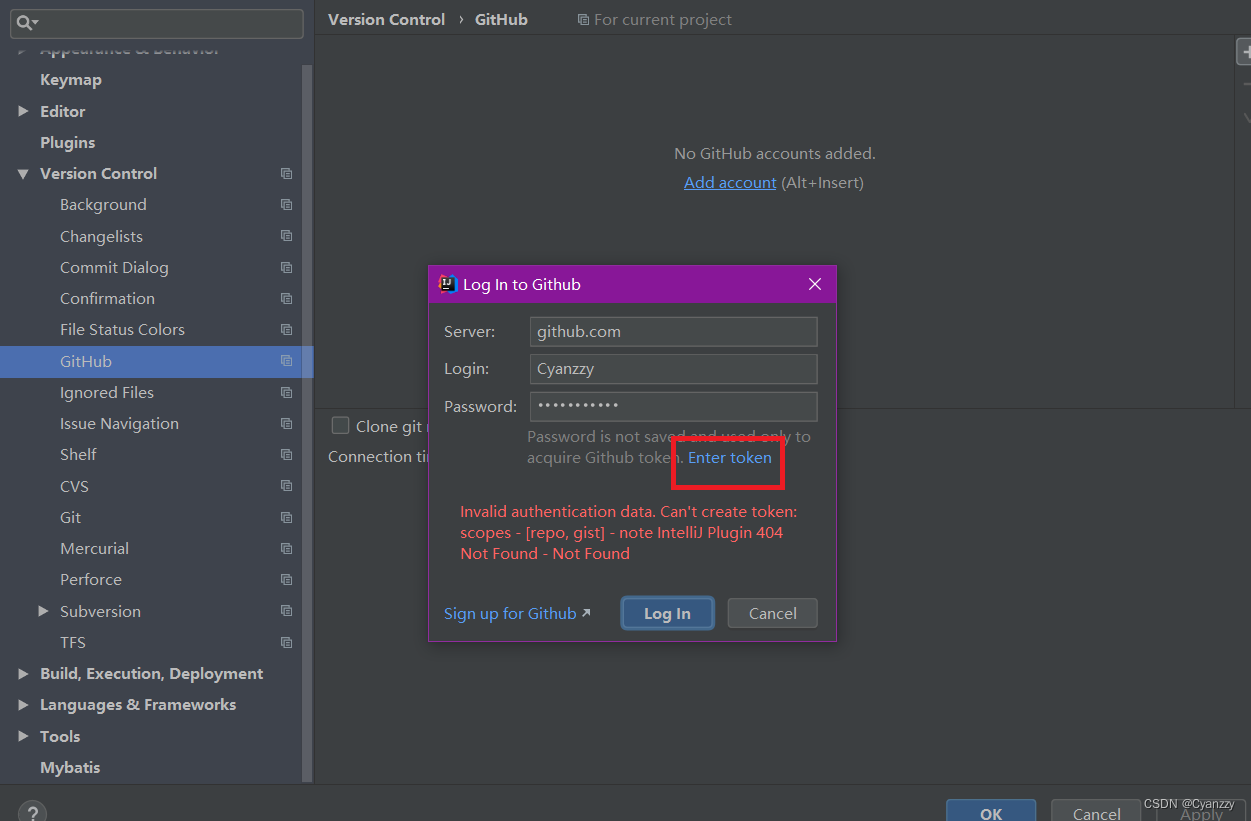The height and width of the screenshot is (821, 1251).
Task: Select Mybatis in the settings tree
Action: pyautogui.click(x=70, y=768)
